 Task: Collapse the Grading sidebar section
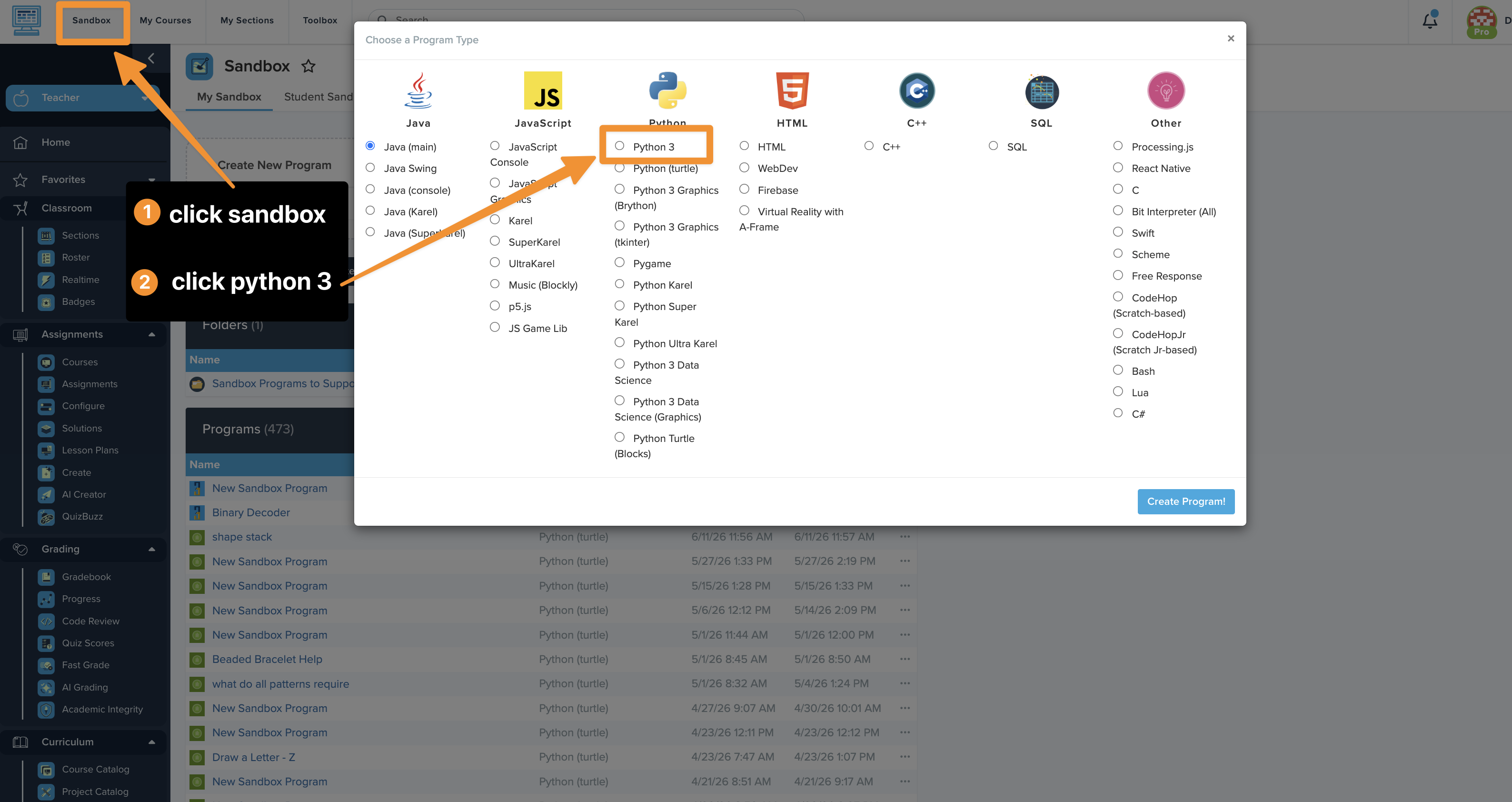(x=151, y=549)
